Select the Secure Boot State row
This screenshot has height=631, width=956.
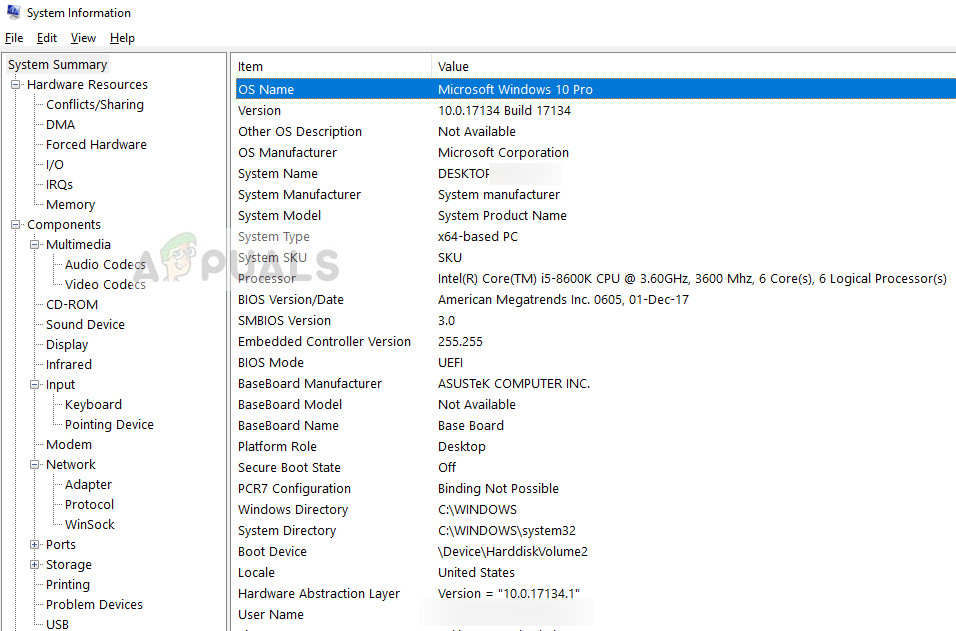596,468
